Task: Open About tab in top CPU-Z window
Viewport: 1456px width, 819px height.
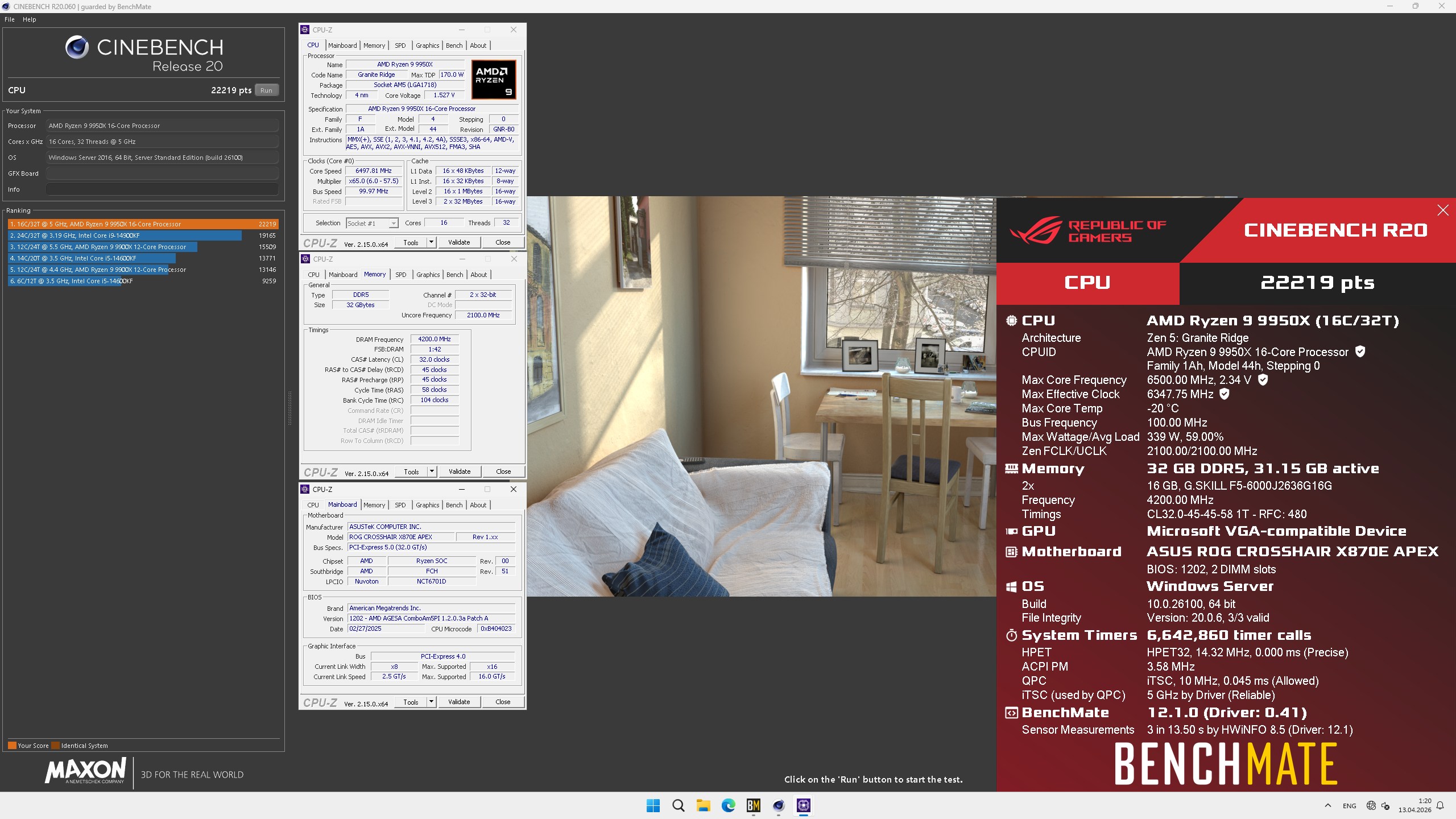Action: (x=478, y=45)
